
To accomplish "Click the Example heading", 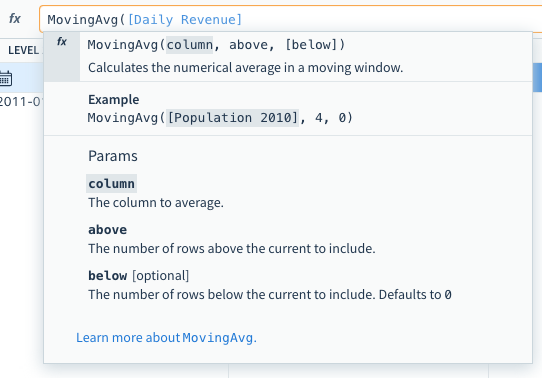I will 113,100.
